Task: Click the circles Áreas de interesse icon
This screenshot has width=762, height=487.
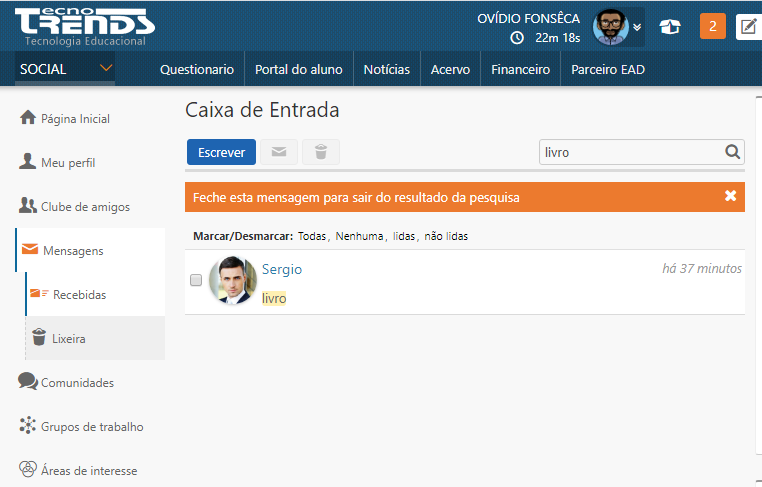Action: coord(28,469)
